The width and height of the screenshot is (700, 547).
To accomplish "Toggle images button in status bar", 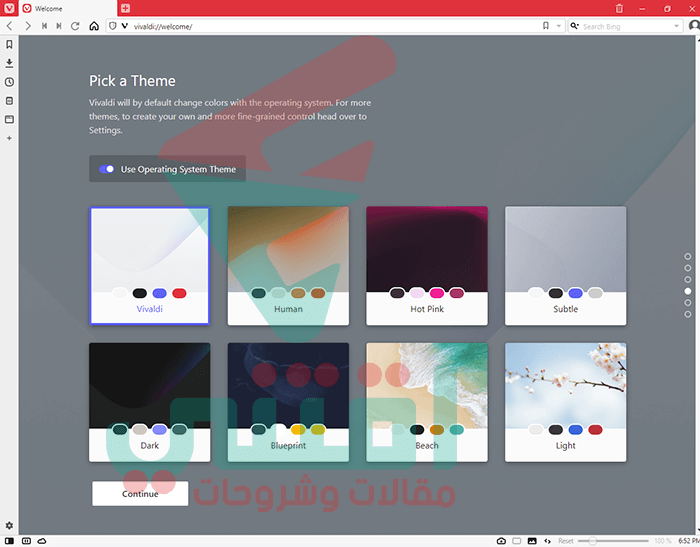I will click(x=532, y=541).
